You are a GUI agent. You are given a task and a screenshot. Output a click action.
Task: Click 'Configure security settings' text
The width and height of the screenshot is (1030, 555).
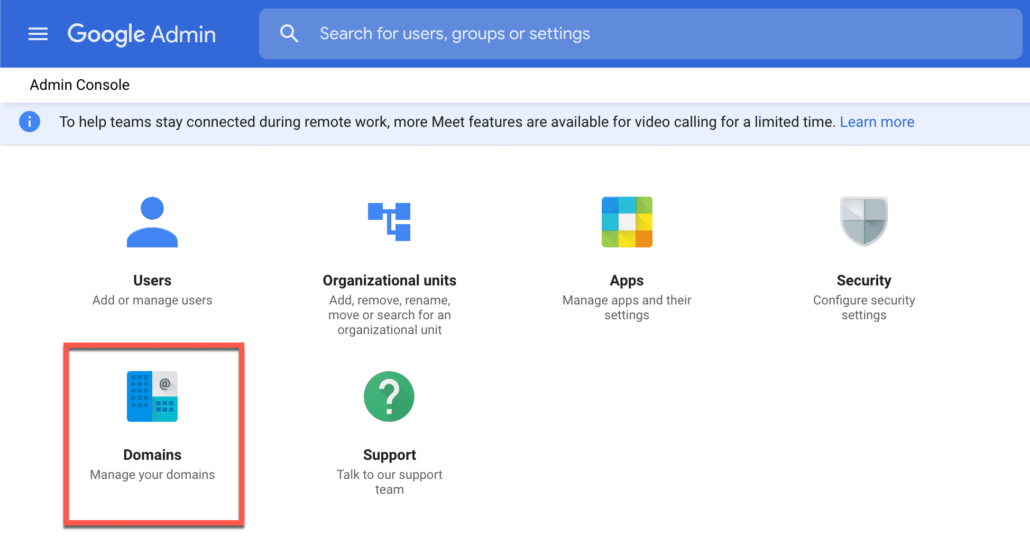tap(864, 307)
